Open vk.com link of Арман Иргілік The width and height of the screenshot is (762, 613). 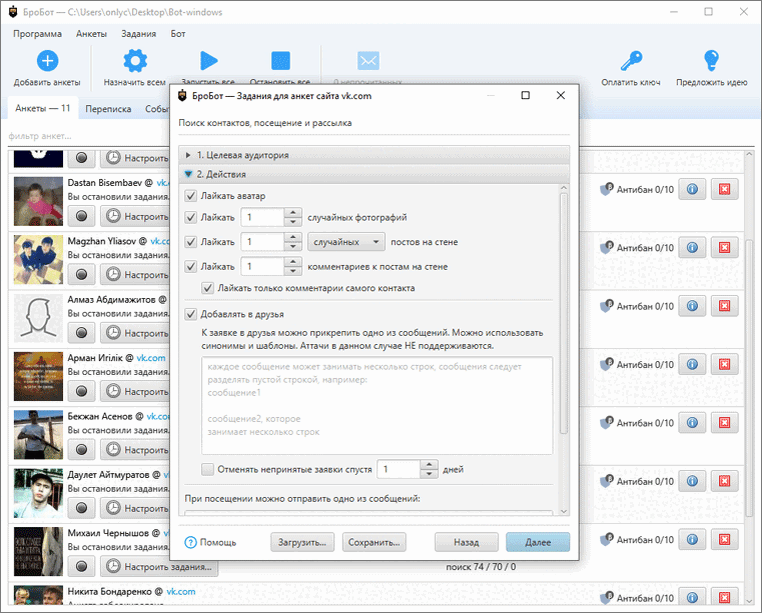151,358
